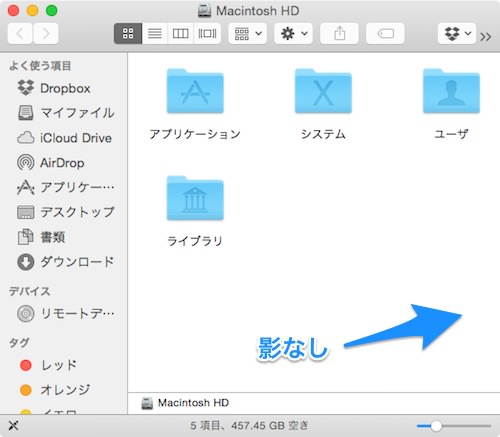Click the リモートデ… disc icon

[26, 313]
